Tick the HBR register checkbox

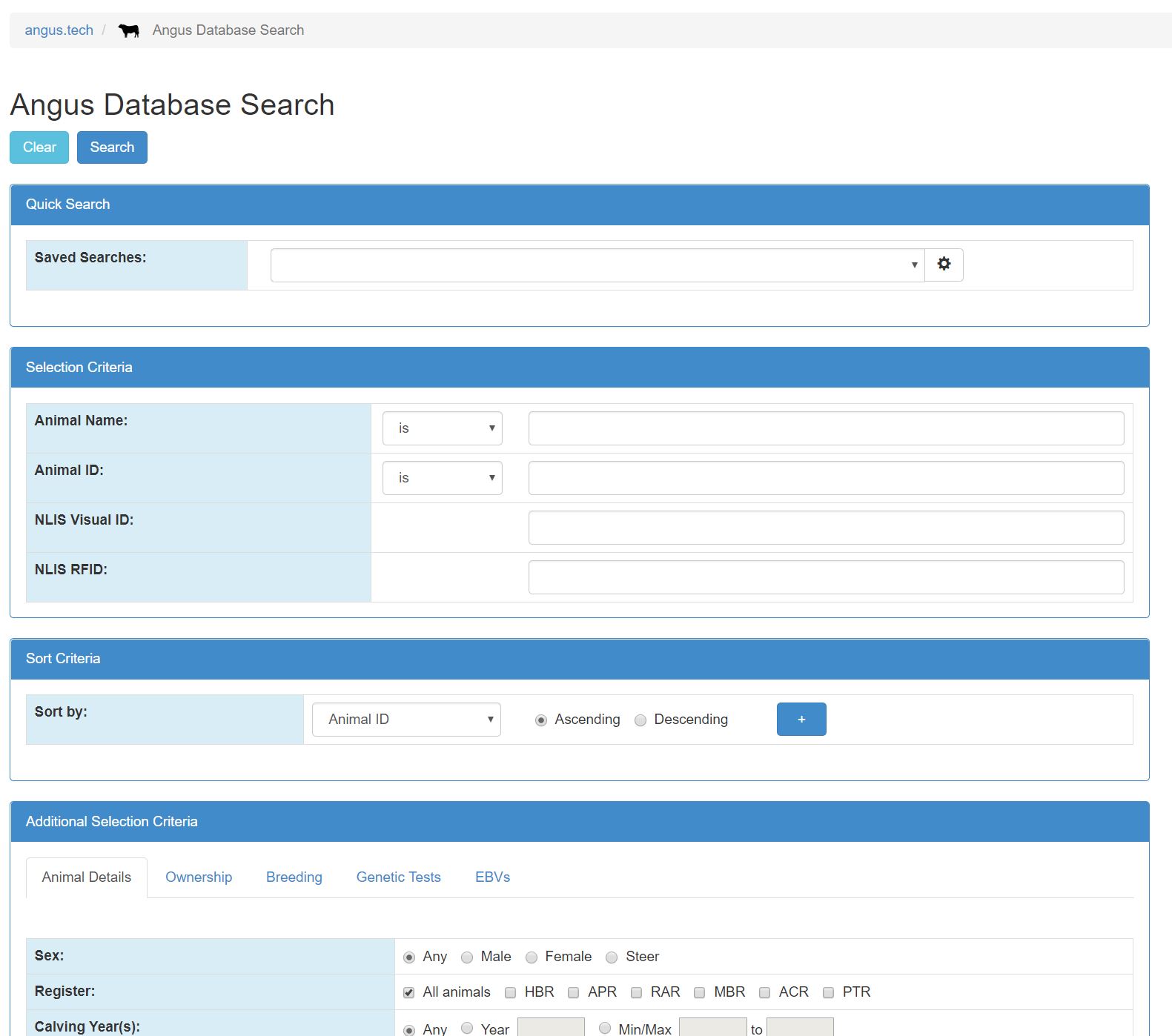pos(510,993)
